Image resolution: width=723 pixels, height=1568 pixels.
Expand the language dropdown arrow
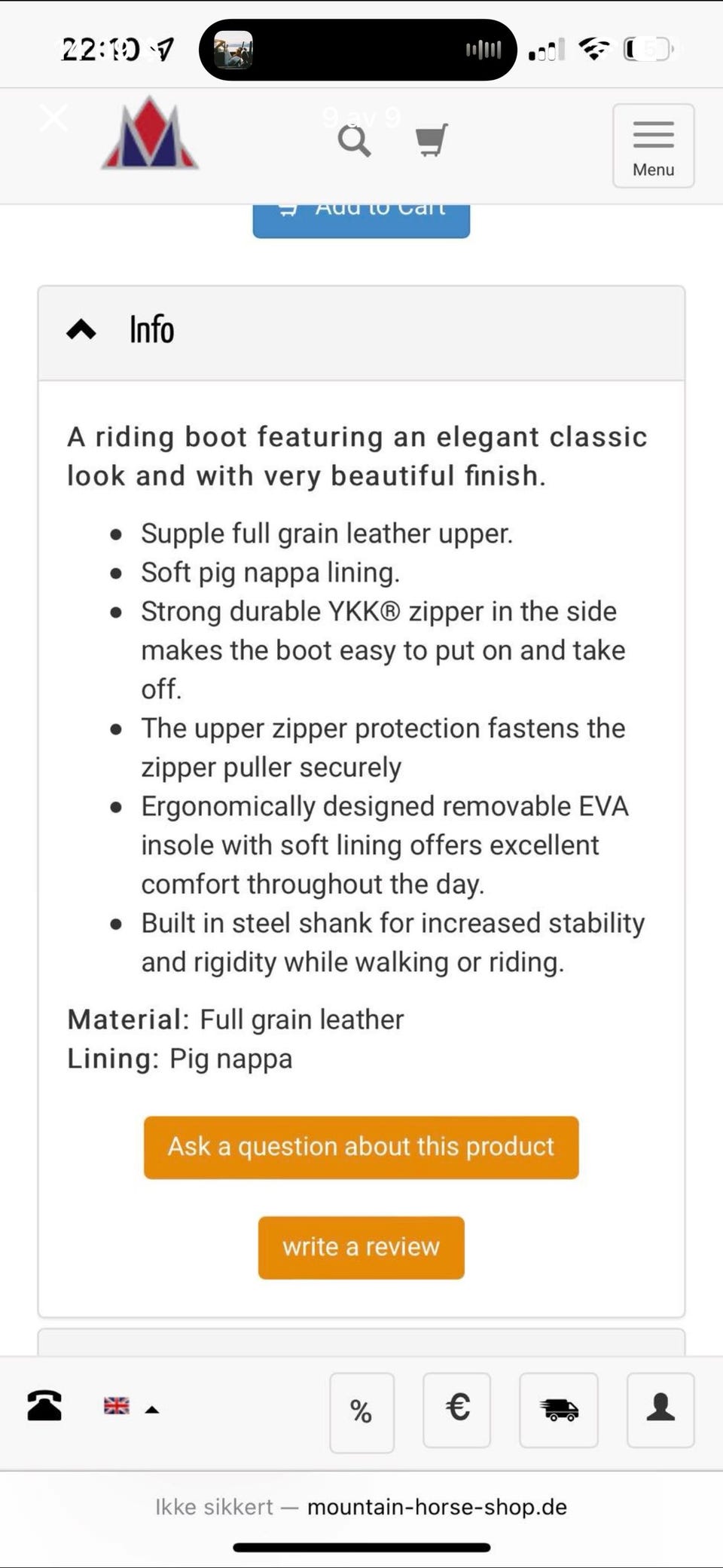point(152,1409)
